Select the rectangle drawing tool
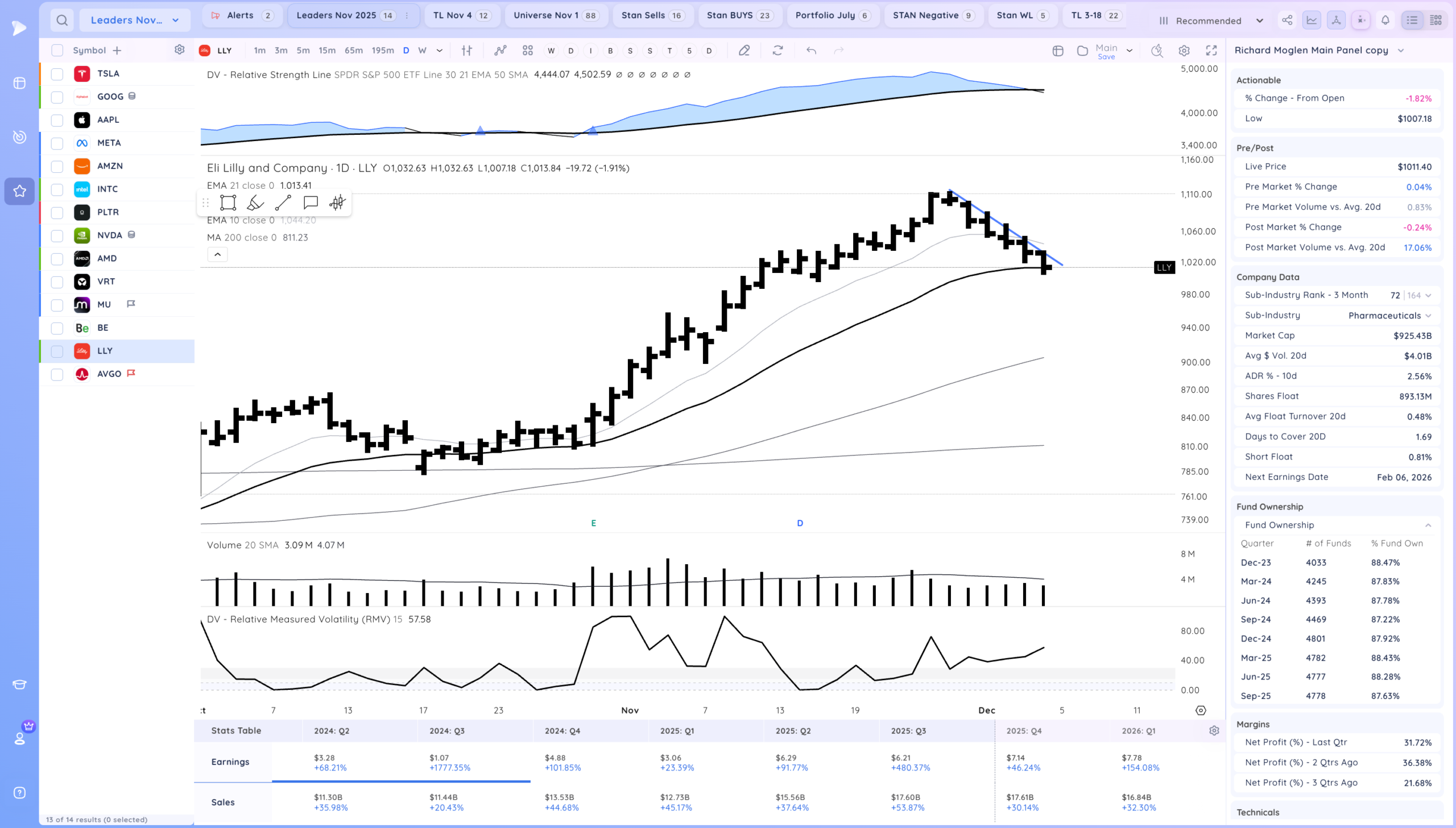Screen dimensions: 1456x828 [x=228, y=202]
